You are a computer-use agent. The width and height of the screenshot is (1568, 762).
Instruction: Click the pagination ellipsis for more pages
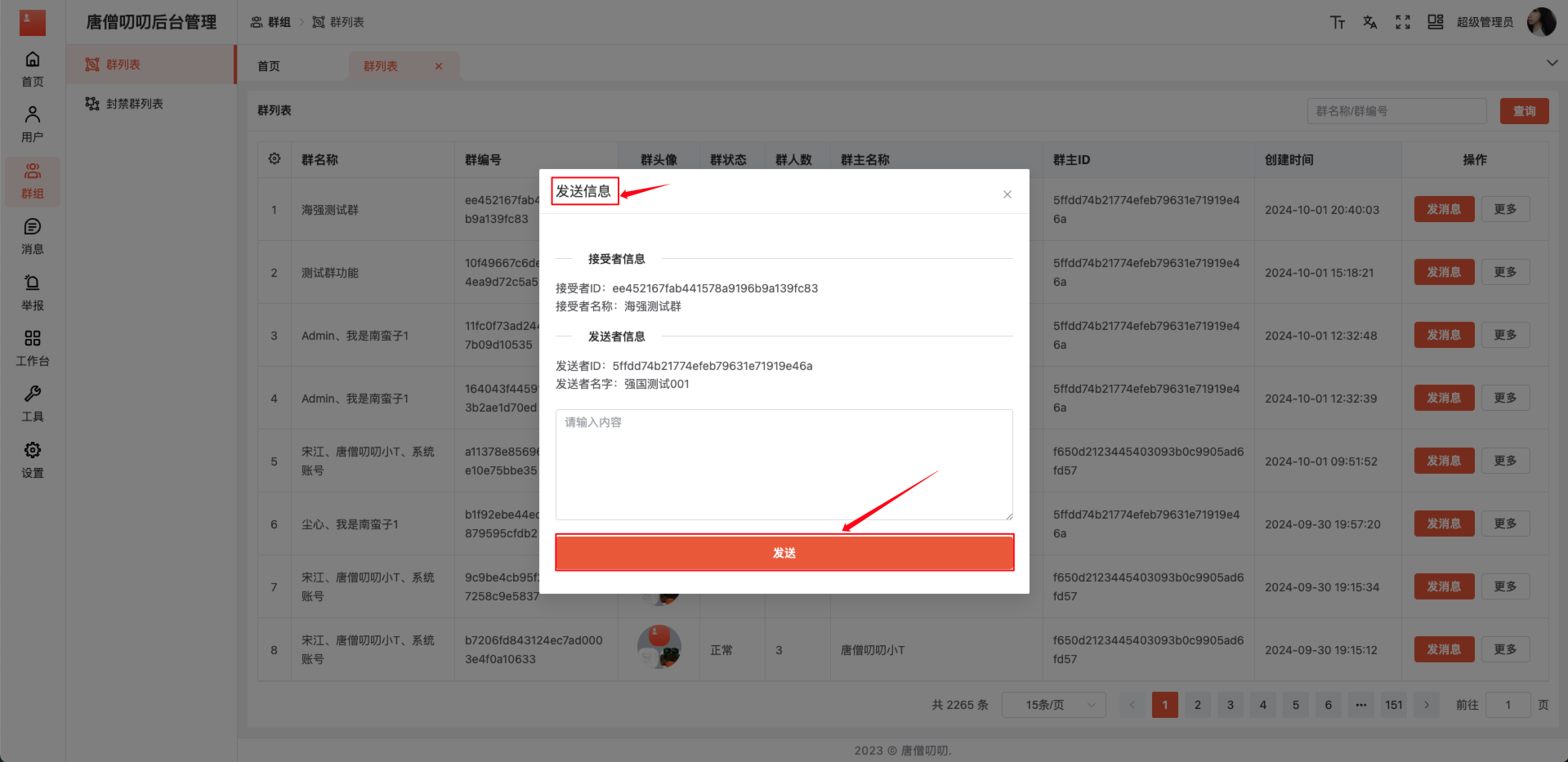click(1360, 704)
